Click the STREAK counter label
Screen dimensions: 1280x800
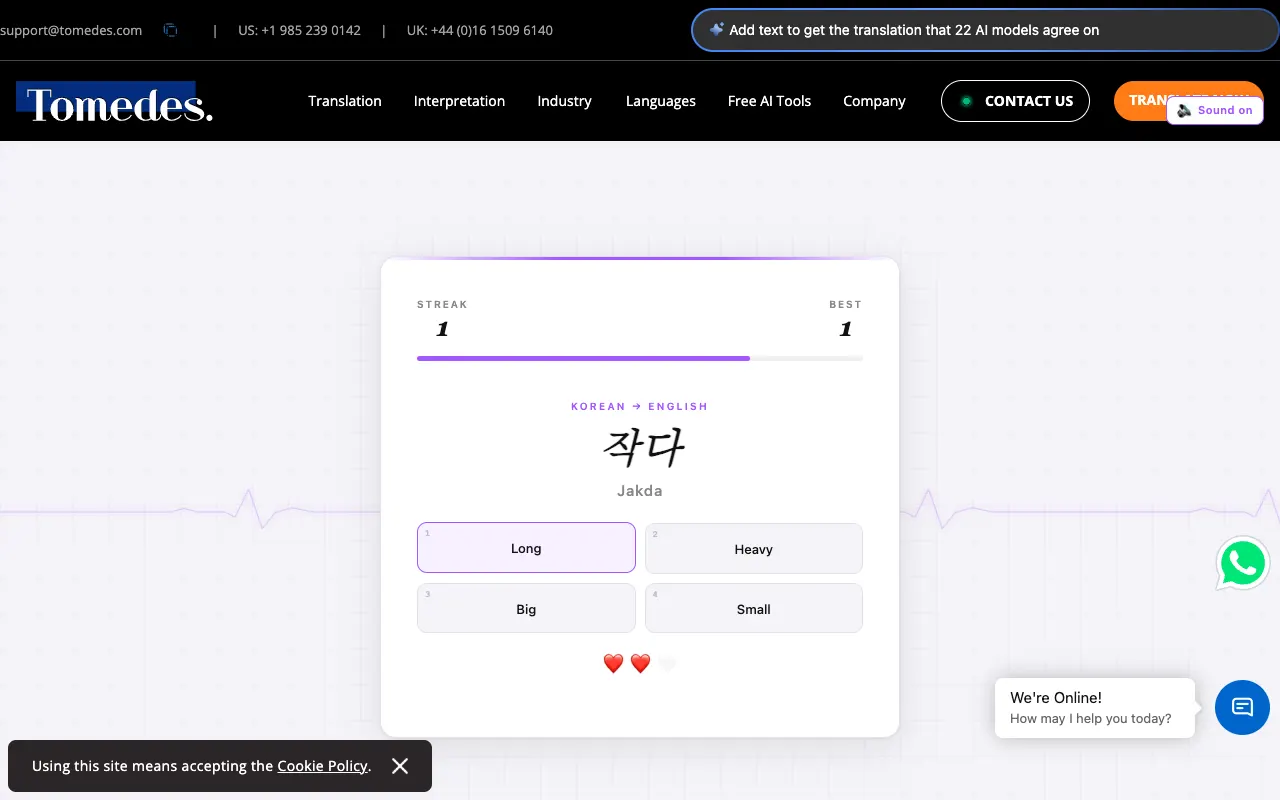[x=442, y=304]
